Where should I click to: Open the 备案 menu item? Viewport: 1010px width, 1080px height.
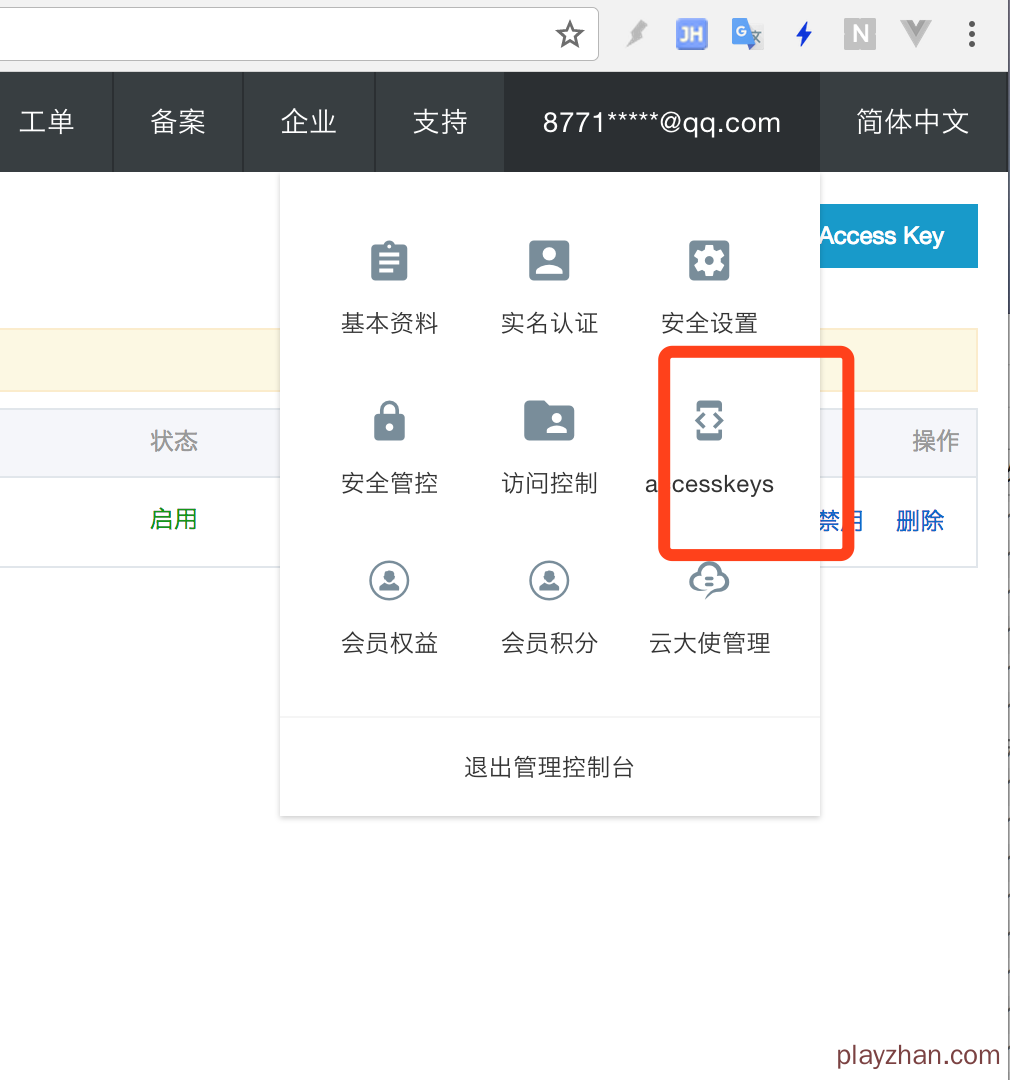[178, 123]
